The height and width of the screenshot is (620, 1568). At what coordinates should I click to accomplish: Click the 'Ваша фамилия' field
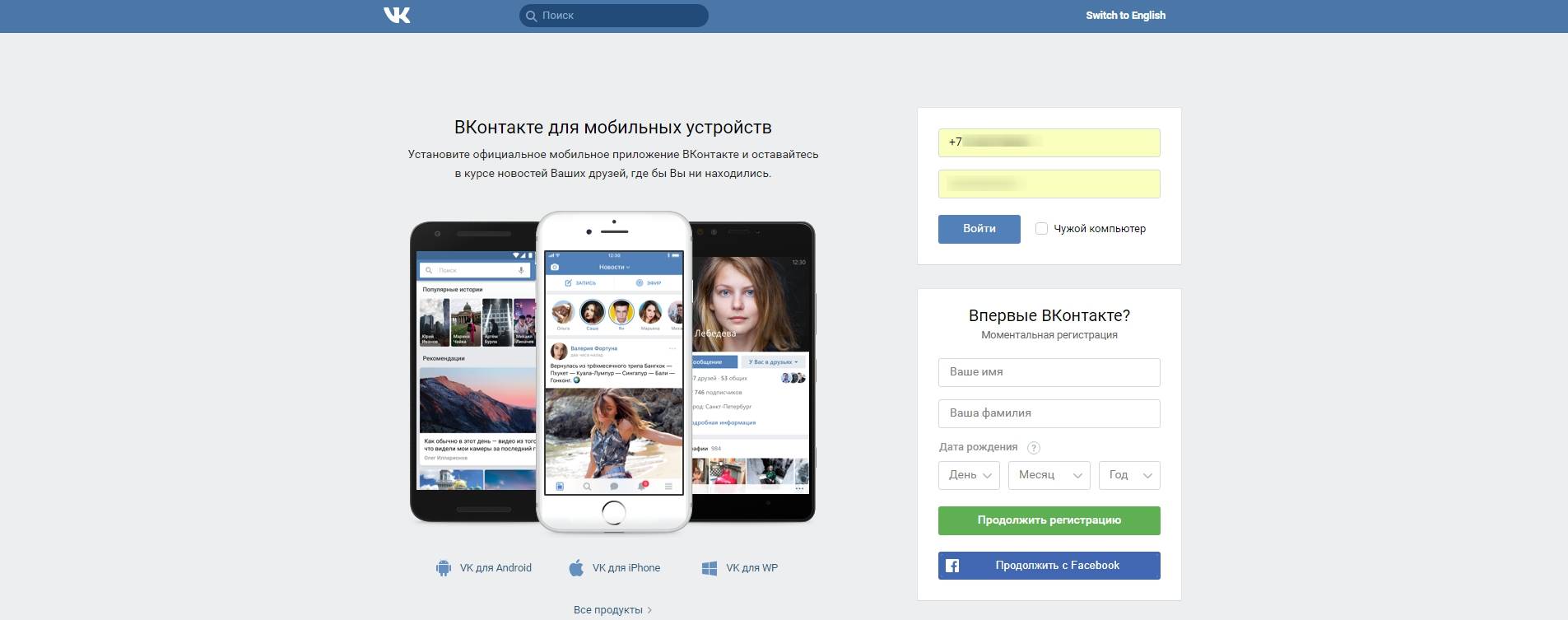pyautogui.click(x=1049, y=413)
